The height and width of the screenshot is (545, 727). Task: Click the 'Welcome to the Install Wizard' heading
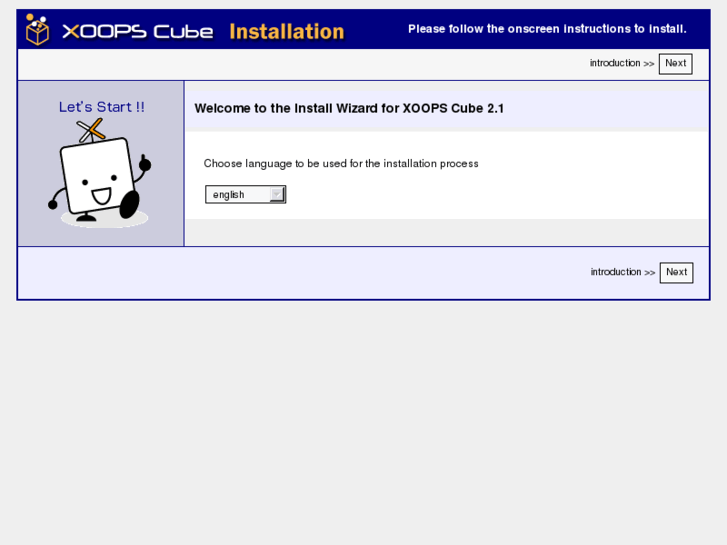point(349,109)
